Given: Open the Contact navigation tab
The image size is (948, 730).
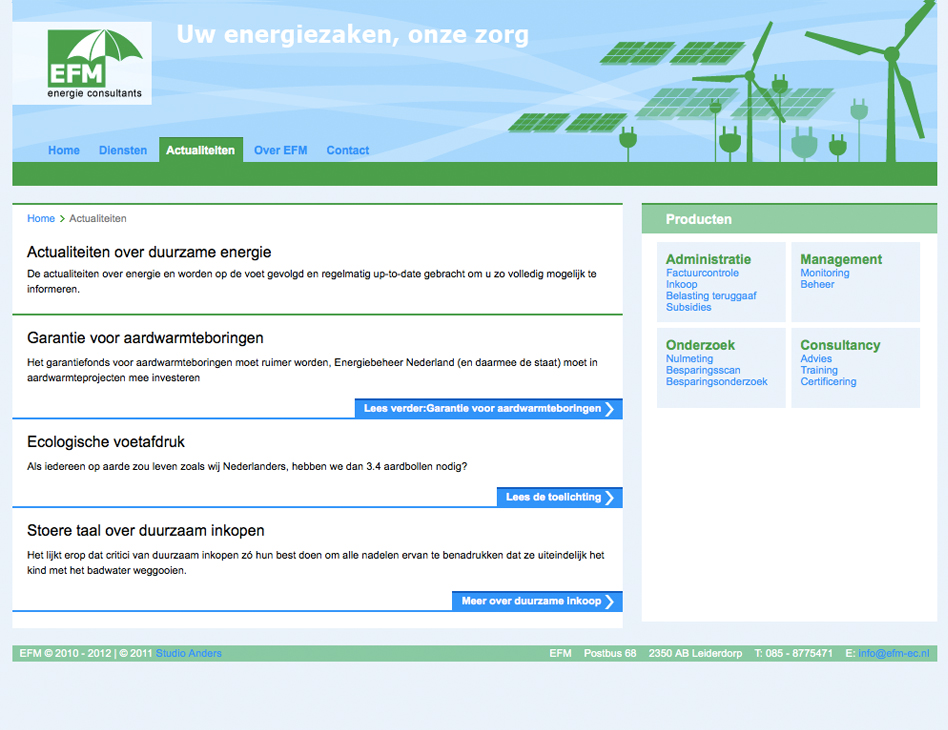Looking at the screenshot, I should pos(348,150).
